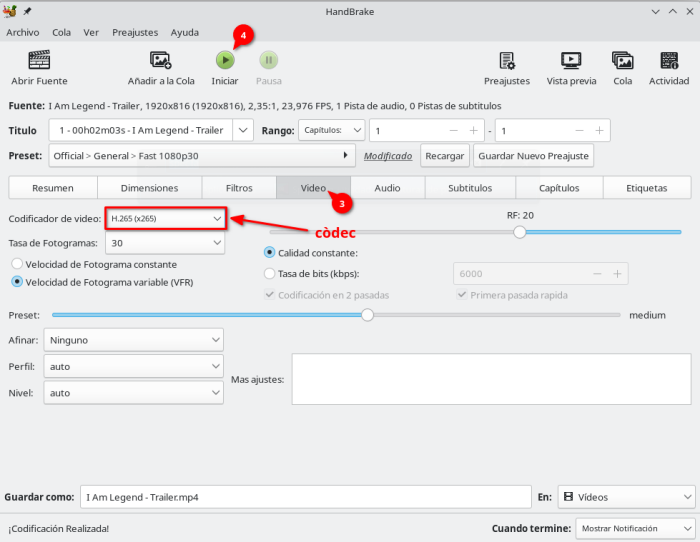Click the encoder Preset speed slider handle
The width and height of the screenshot is (700, 542).
(367, 315)
